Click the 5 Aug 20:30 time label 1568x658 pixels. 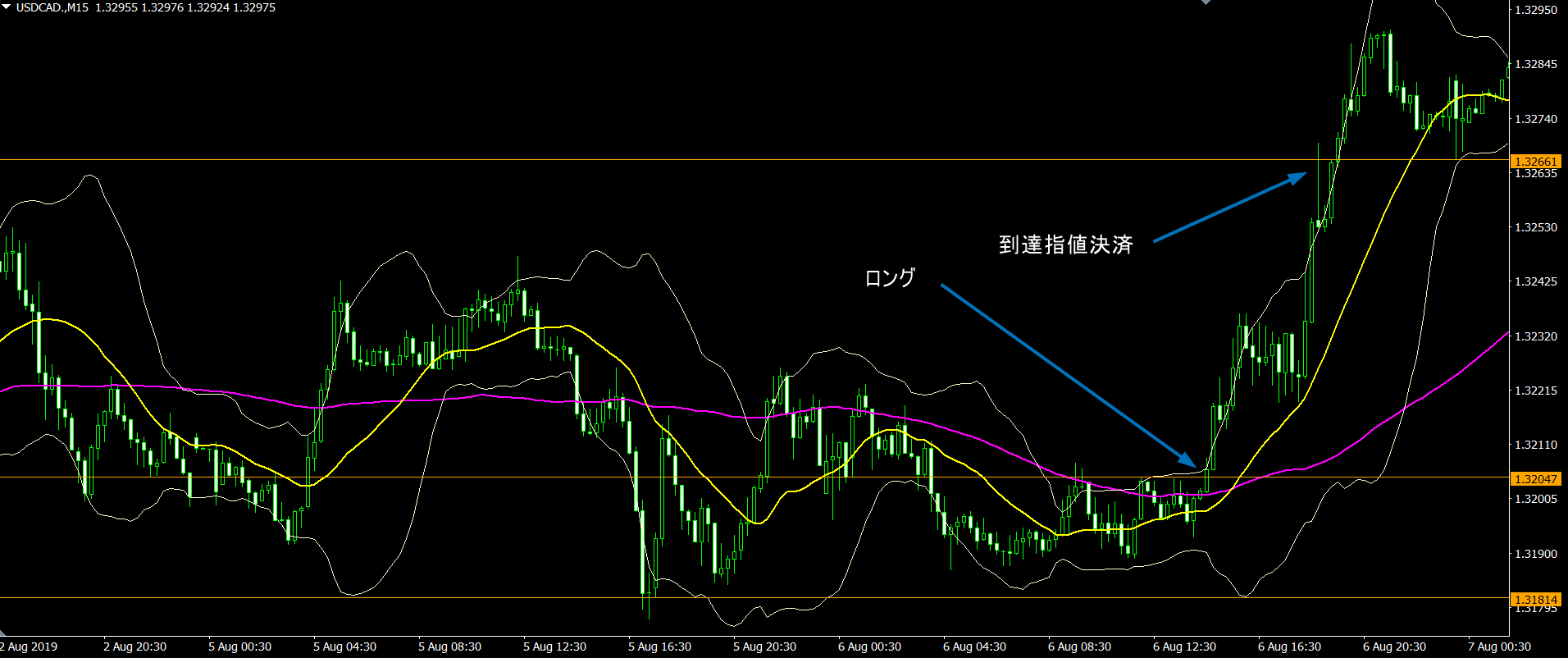764,647
